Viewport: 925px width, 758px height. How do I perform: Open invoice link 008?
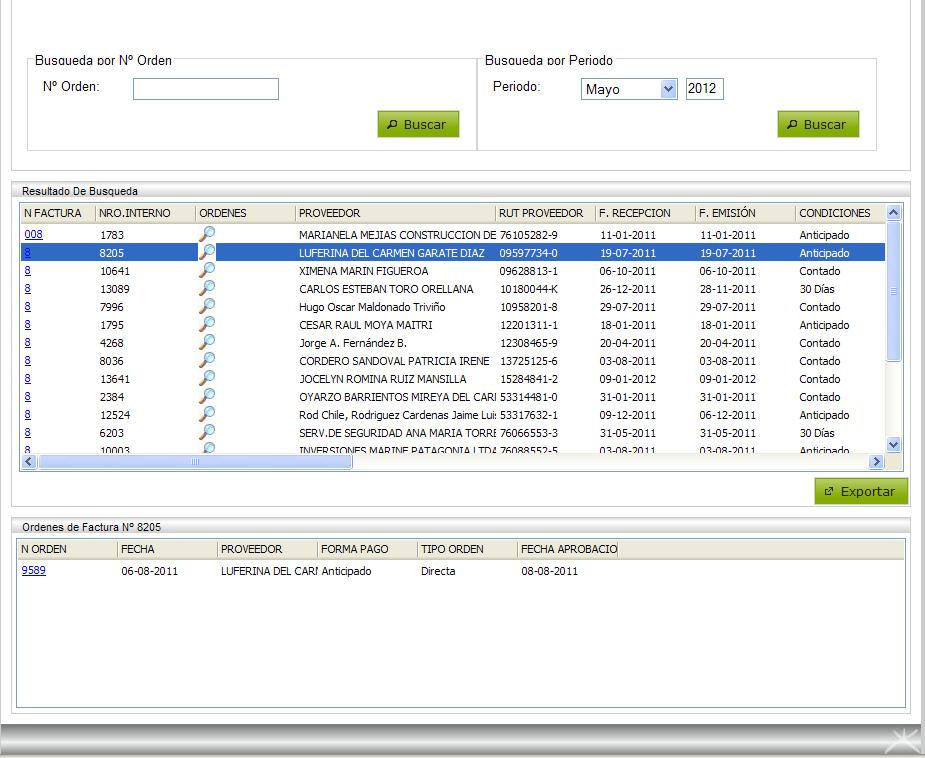point(34,234)
